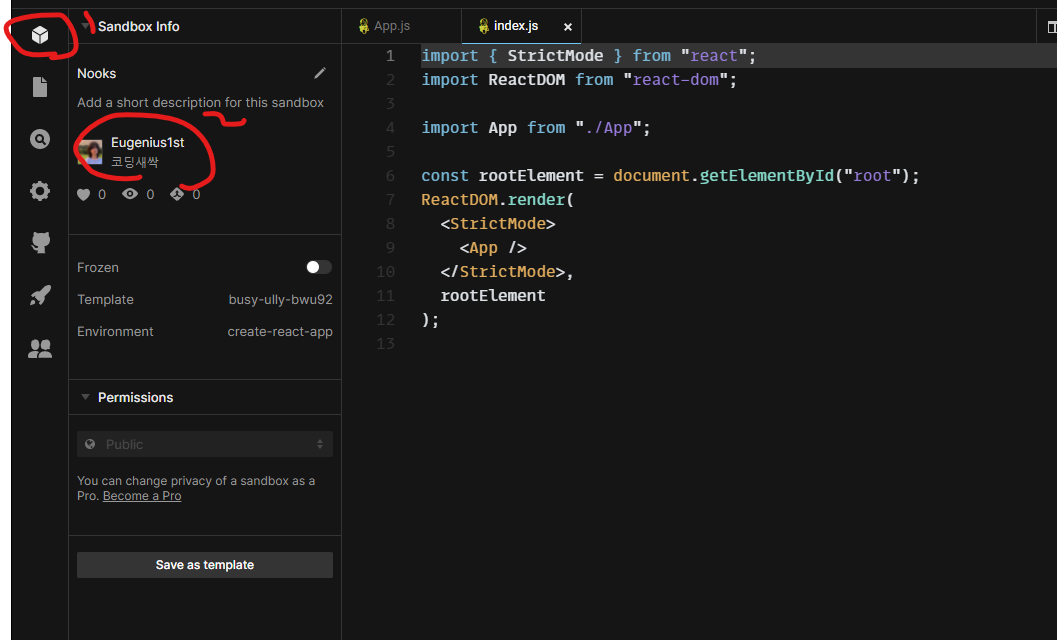Click the eye views icon
Image resolution: width=1057 pixels, height=640 pixels.
pos(130,194)
